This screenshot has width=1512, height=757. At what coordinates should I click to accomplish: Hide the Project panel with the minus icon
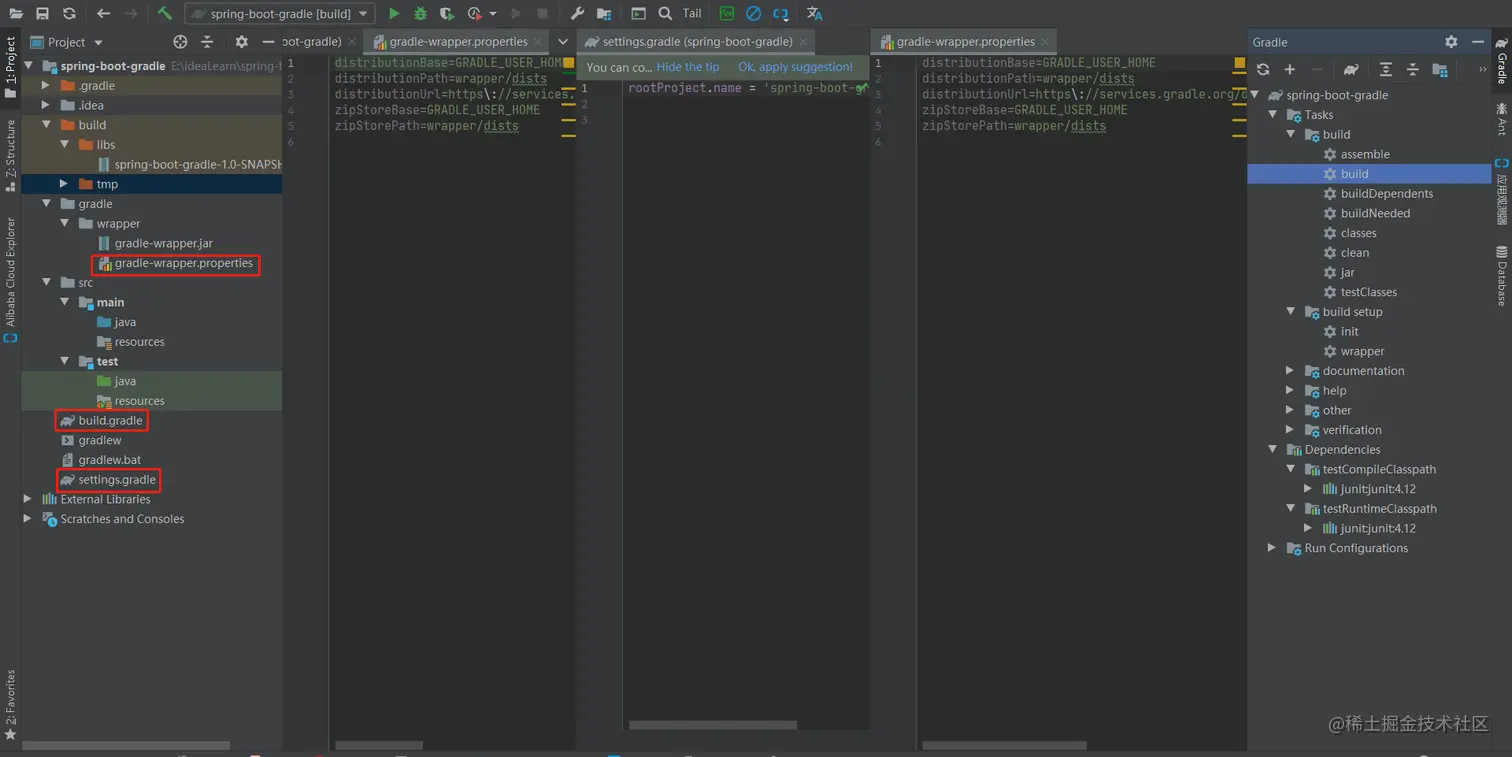pyautogui.click(x=268, y=42)
